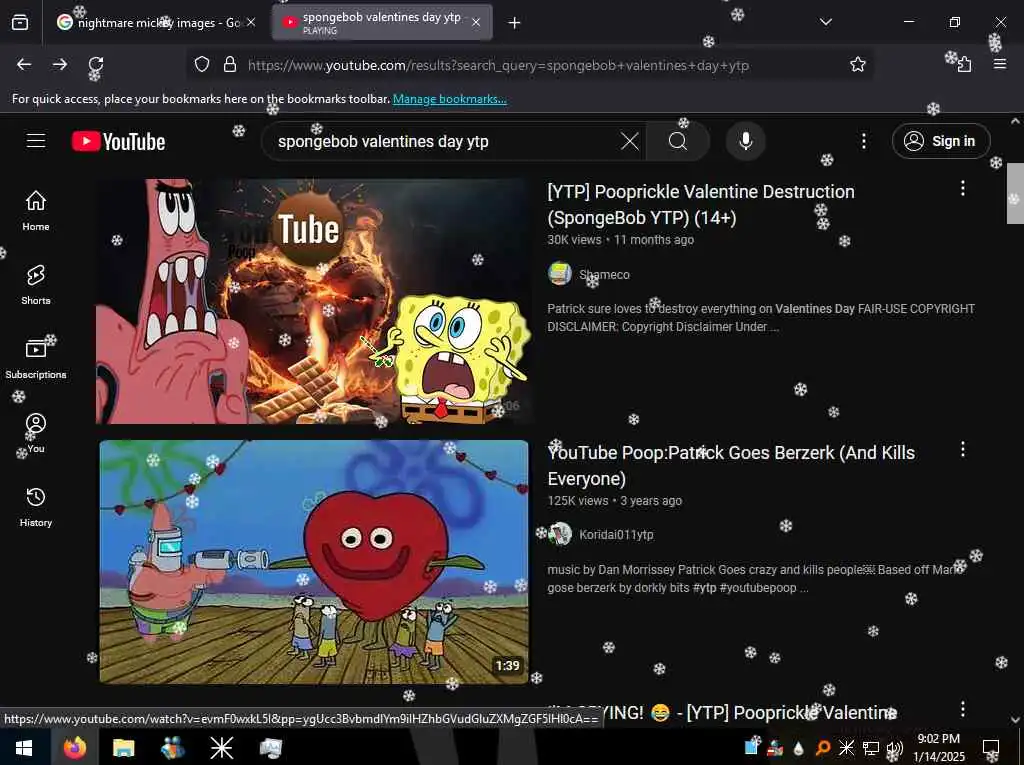Open Firefox View icon in the tab bar
1024x765 pixels.
click(20, 23)
